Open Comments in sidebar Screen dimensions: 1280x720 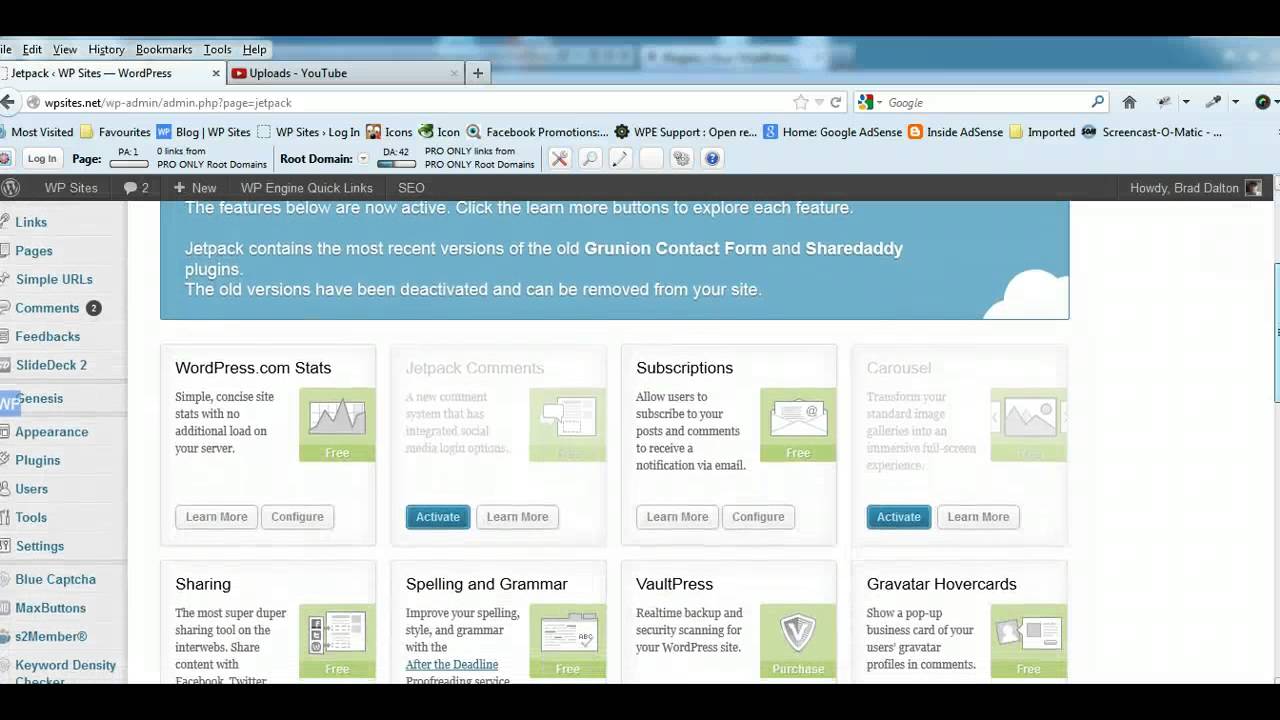[47, 308]
